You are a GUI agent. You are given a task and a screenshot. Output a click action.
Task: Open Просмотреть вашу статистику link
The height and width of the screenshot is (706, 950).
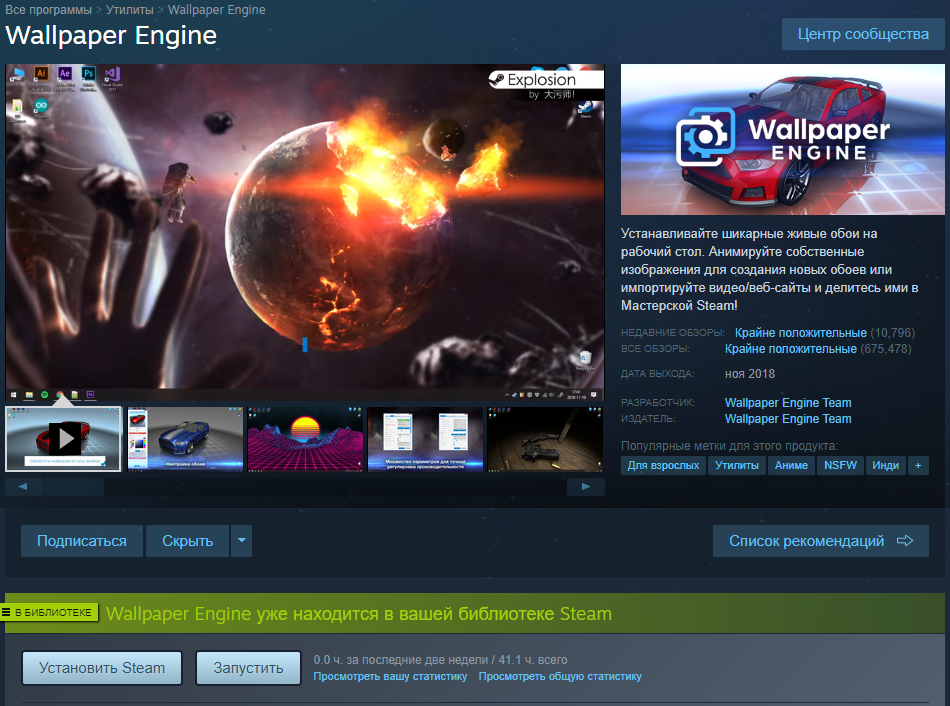click(390, 676)
